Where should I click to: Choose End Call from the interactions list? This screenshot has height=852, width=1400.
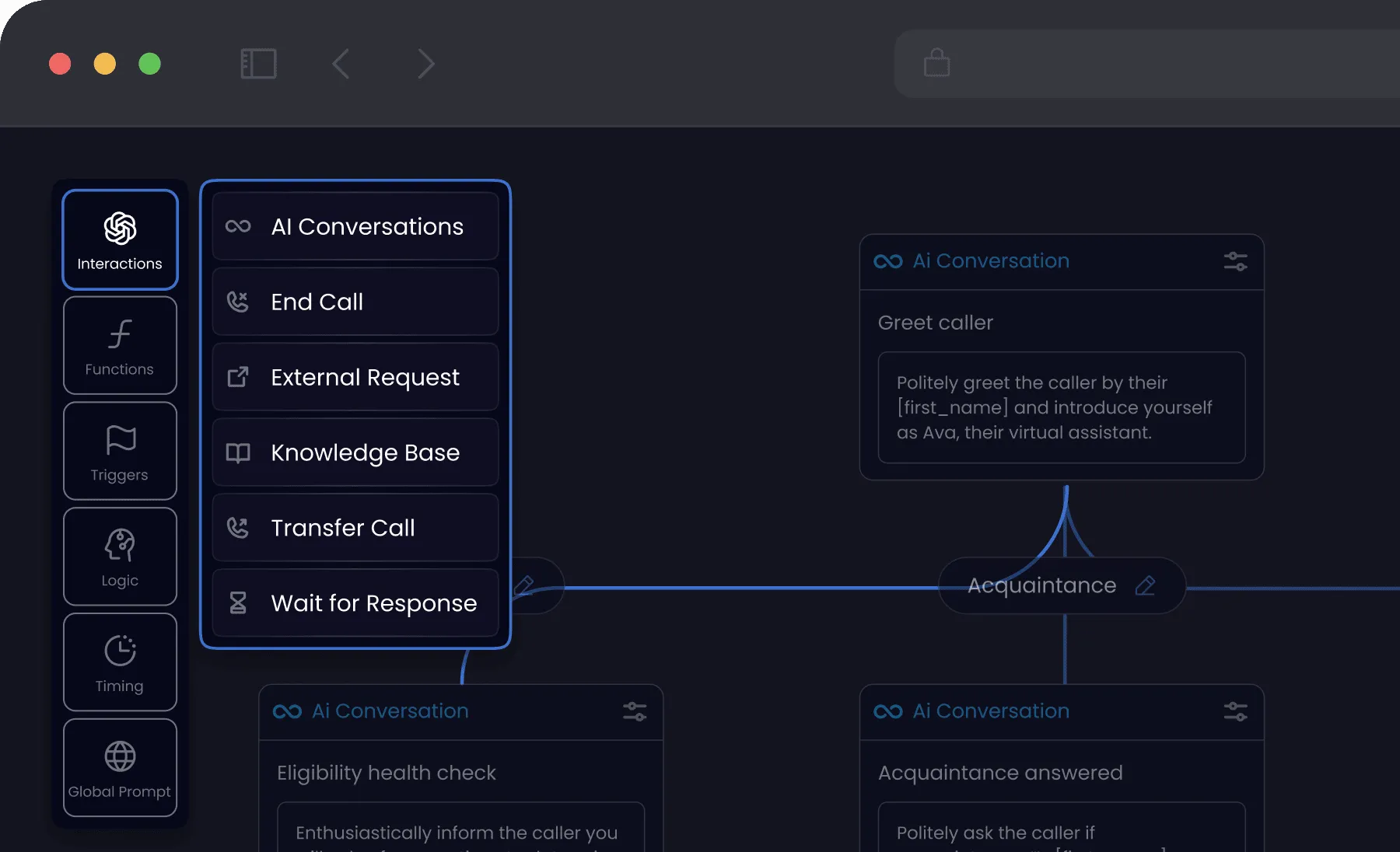click(x=355, y=302)
